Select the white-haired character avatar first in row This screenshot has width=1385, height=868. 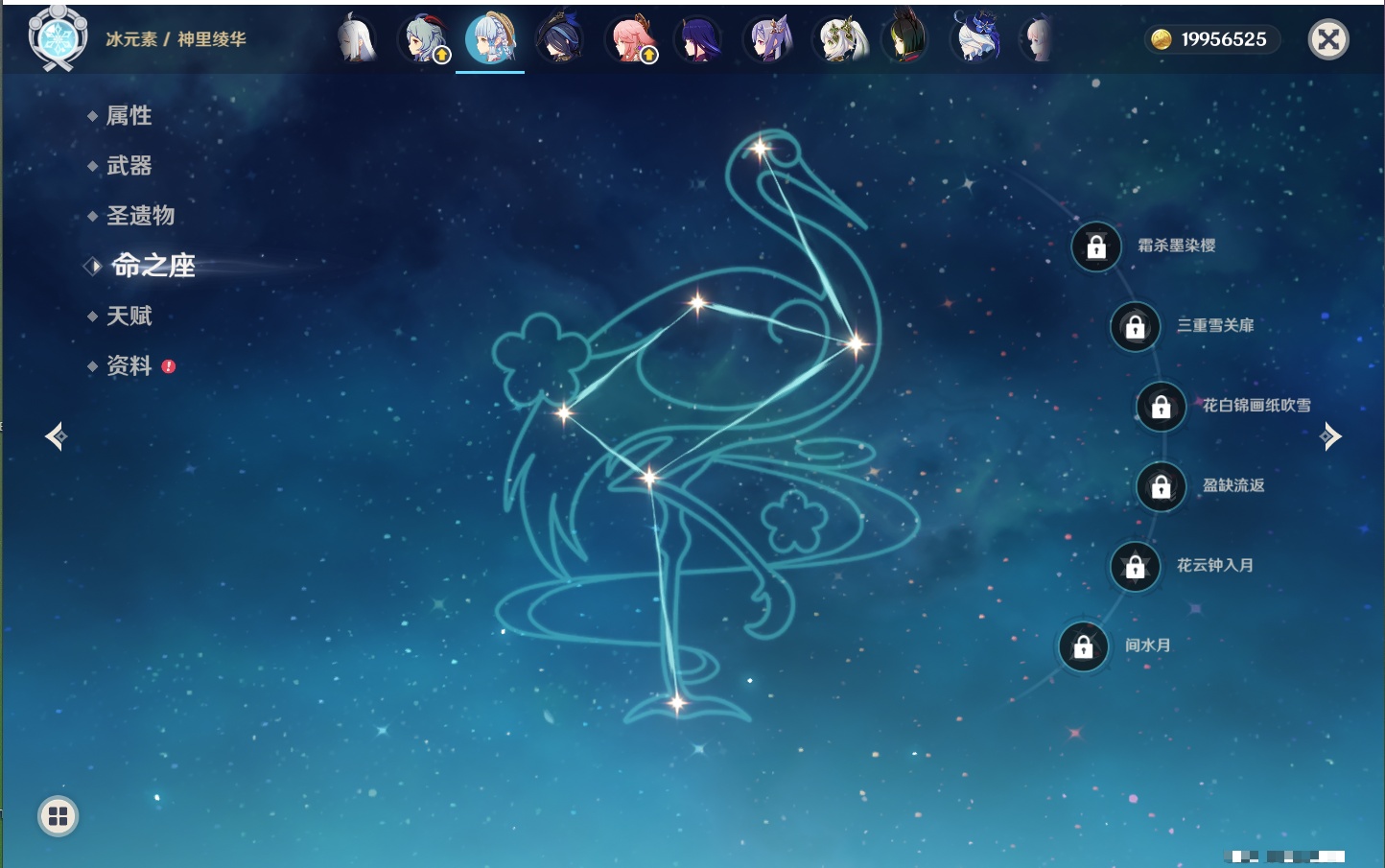click(x=356, y=40)
